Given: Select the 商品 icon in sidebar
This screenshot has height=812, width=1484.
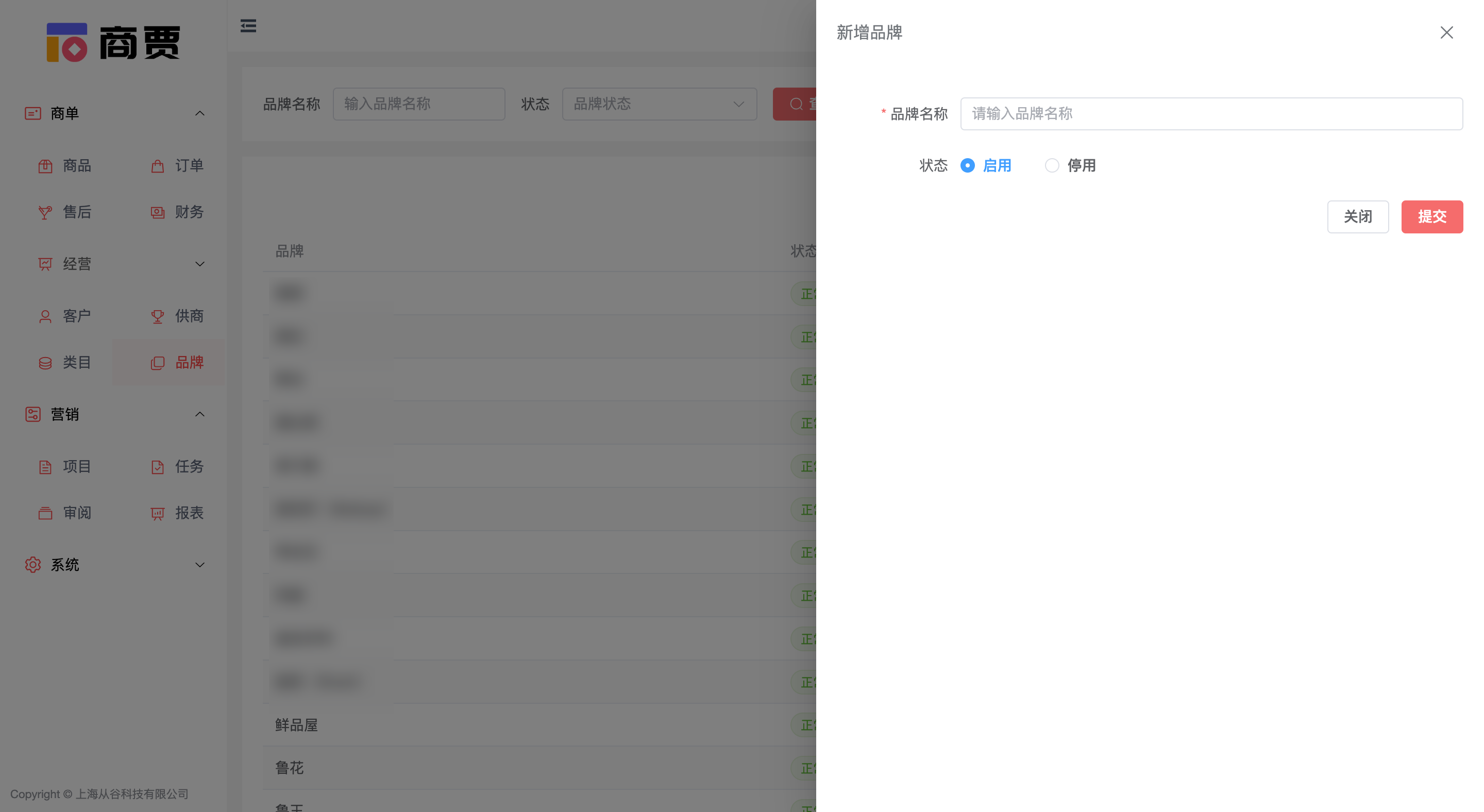Looking at the screenshot, I should (45, 166).
